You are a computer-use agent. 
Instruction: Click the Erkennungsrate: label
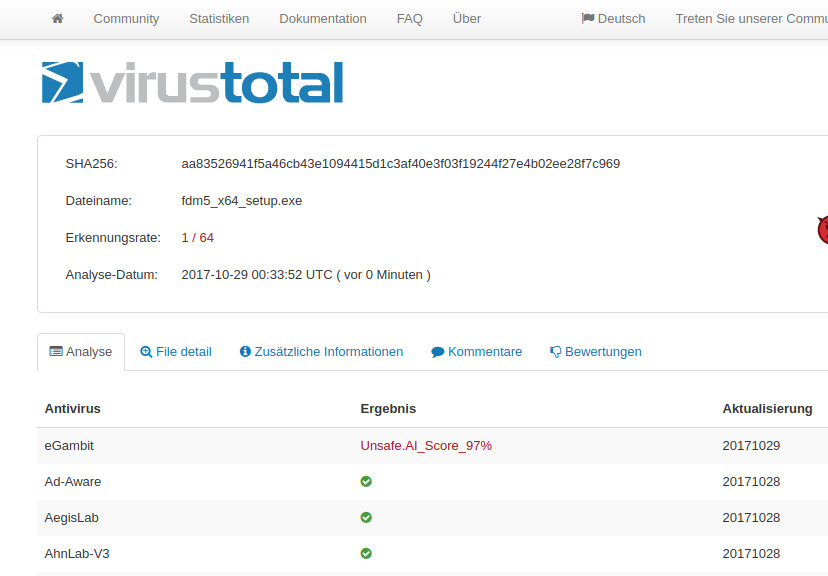pos(113,238)
